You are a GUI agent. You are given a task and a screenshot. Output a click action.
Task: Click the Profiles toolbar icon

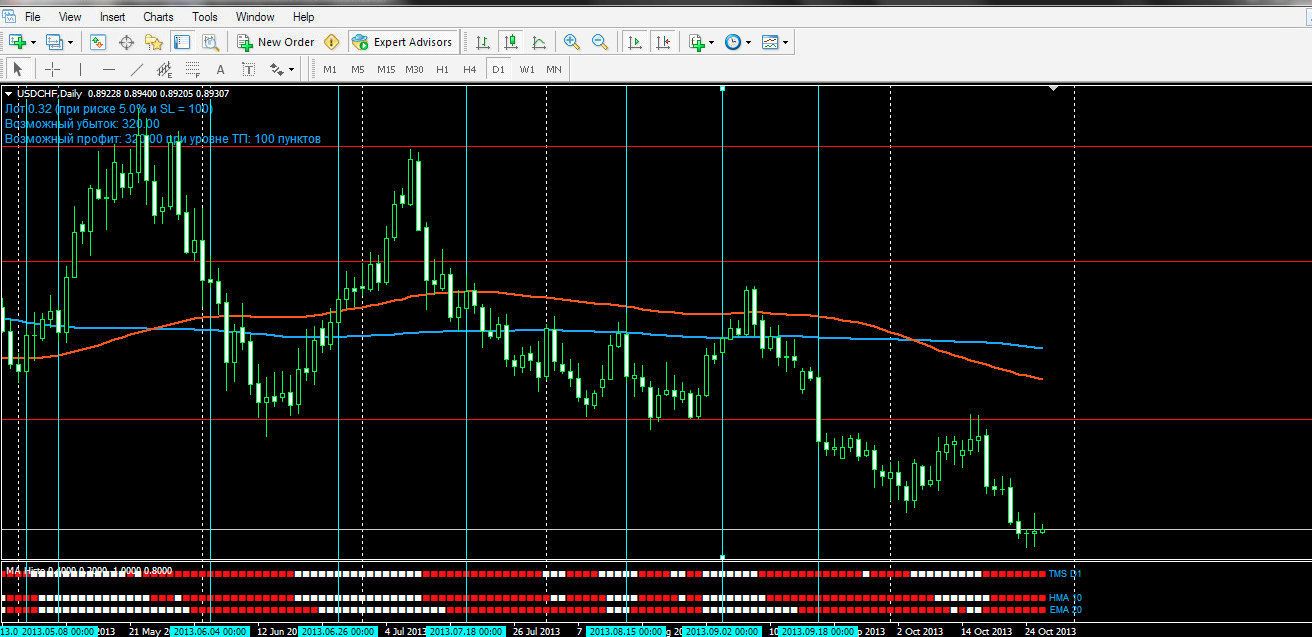click(54, 42)
